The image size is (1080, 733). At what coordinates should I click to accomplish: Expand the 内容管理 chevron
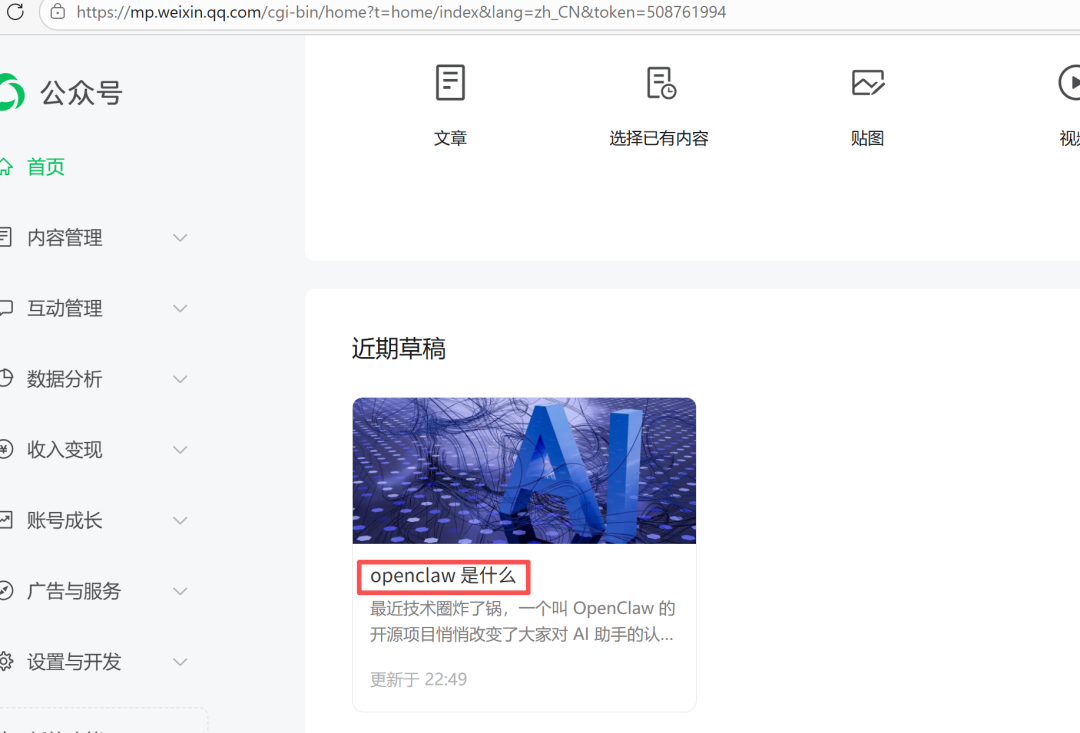click(180, 238)
